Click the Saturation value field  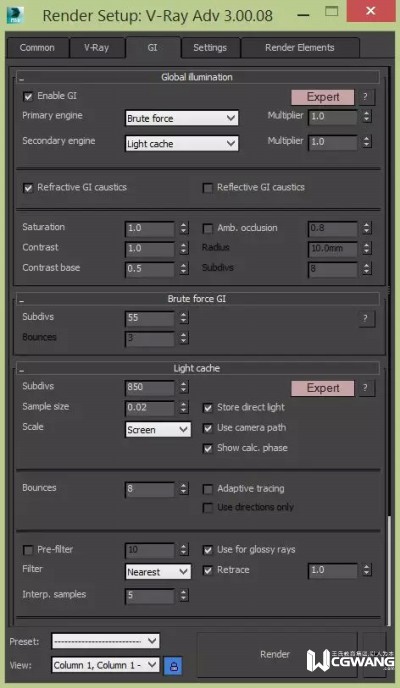tap(150, 229)
